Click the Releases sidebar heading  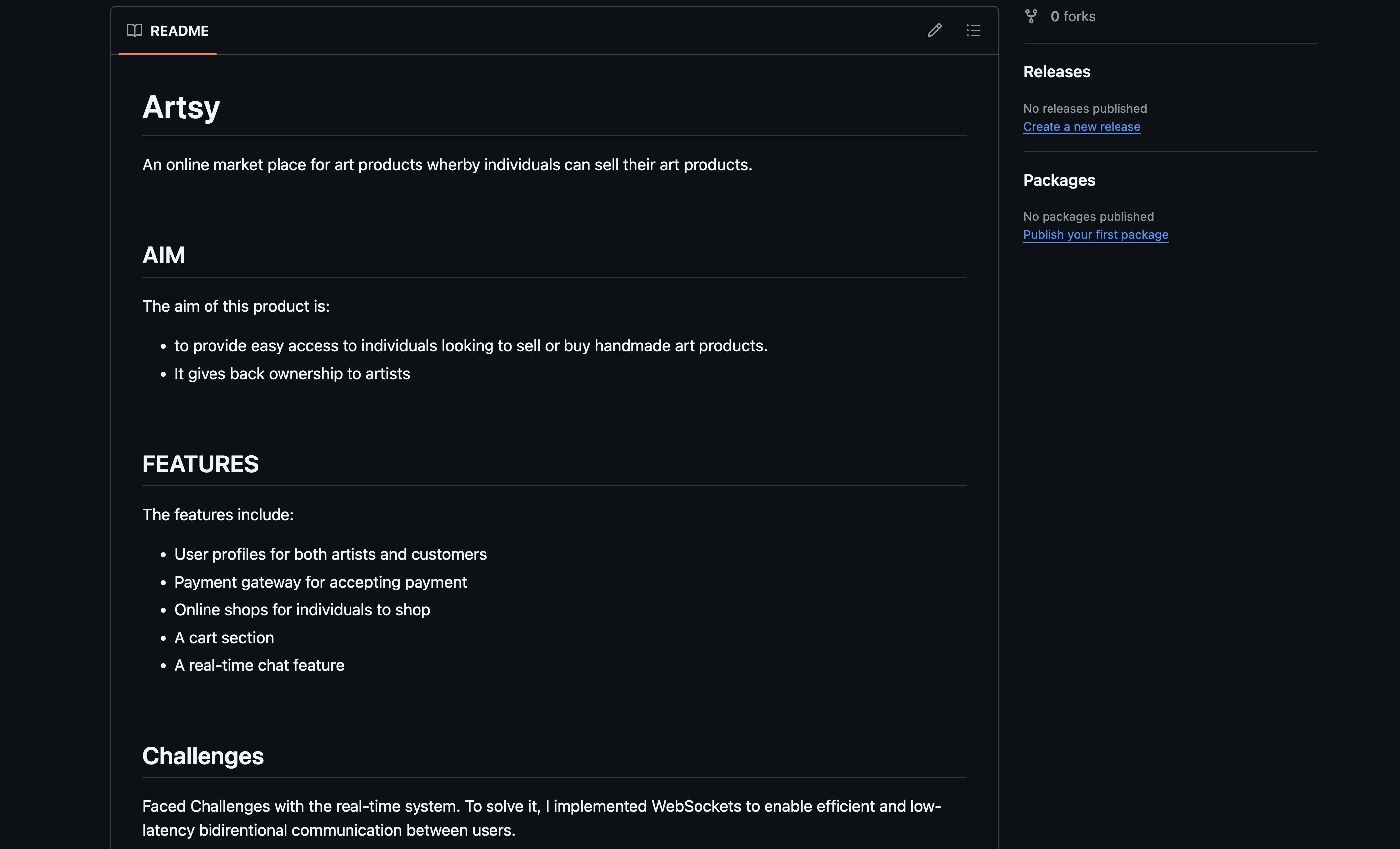click(1057, 72)
